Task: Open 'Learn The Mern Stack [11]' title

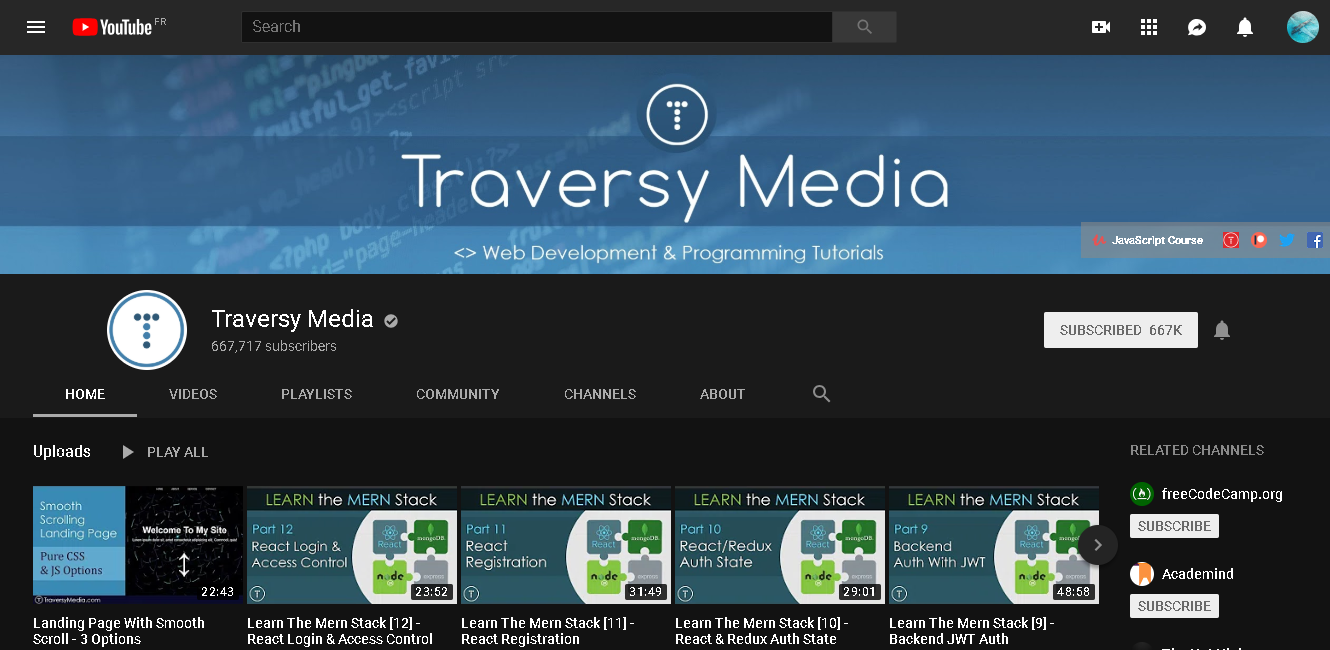Action: coord(548,631)
